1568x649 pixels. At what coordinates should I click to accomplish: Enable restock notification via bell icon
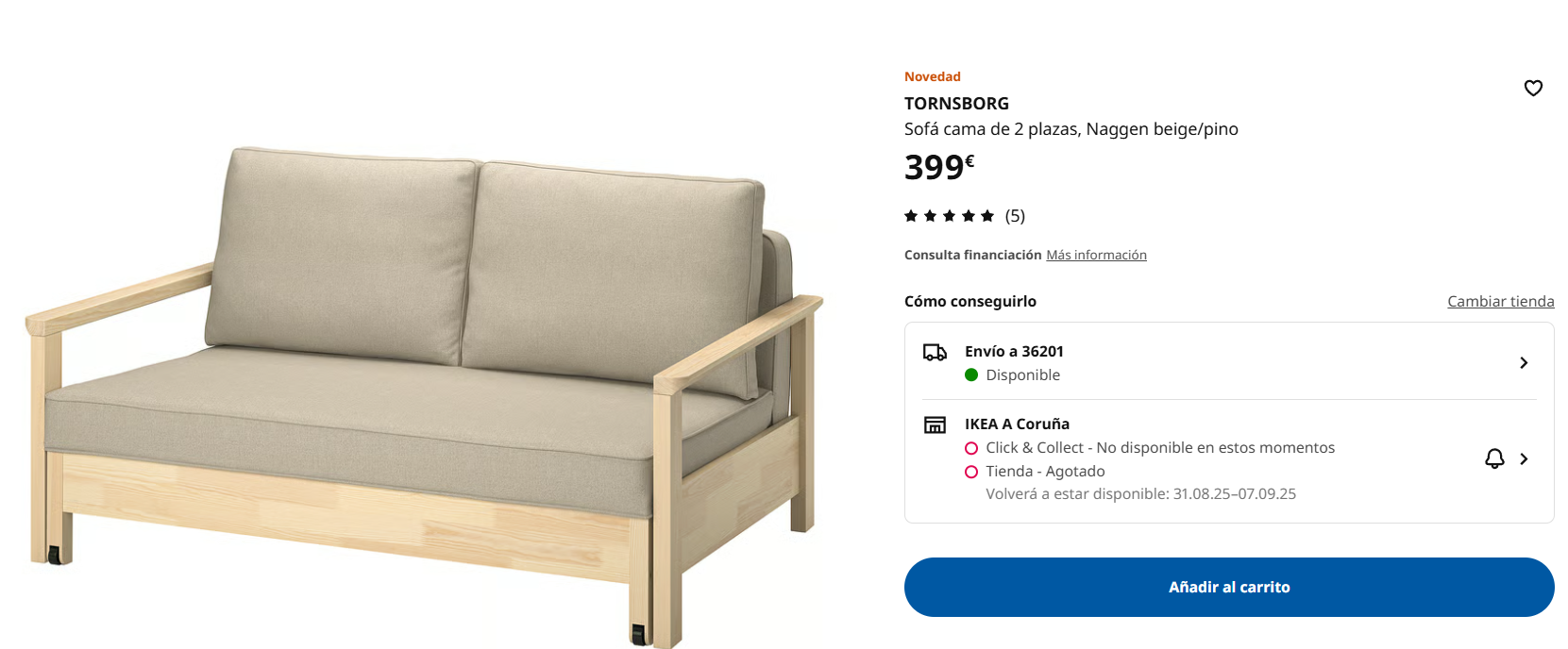coord(1494,458)
